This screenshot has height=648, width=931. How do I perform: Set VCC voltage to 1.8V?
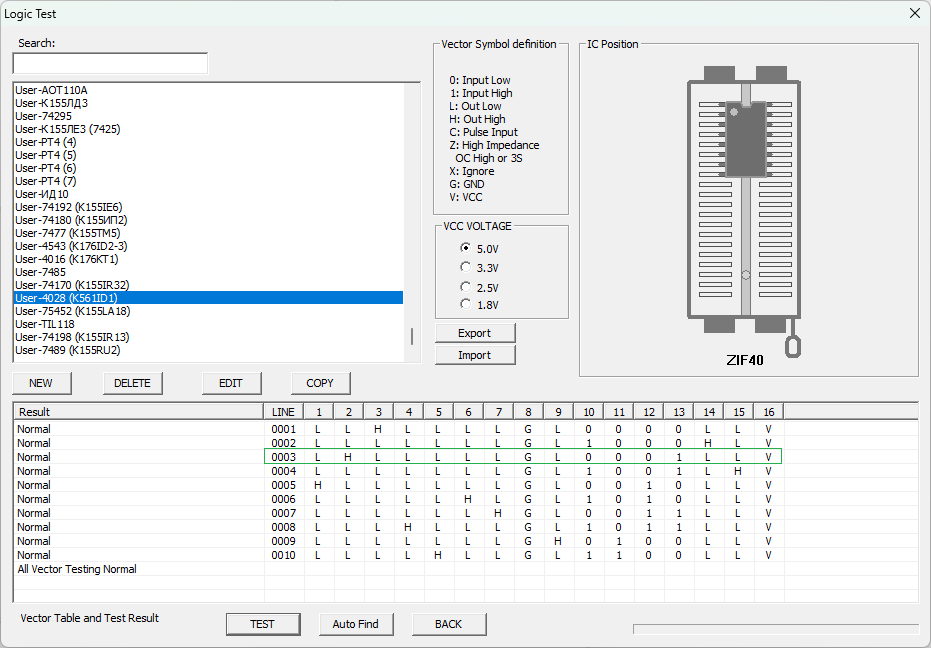coord(465,304)
